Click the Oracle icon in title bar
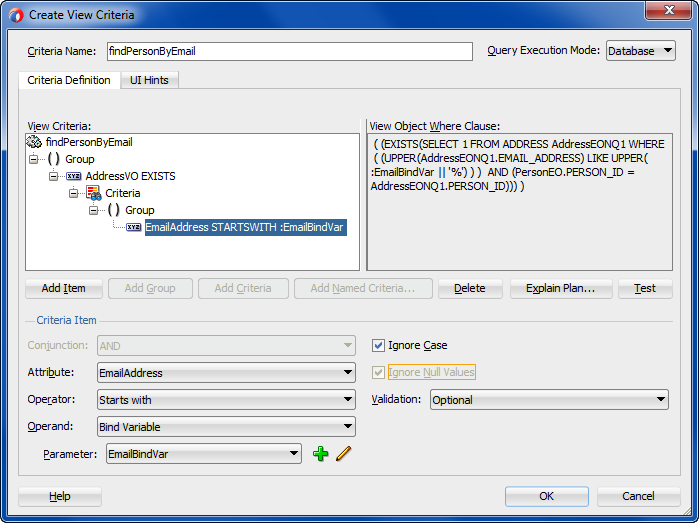Screen dimensions: 699x523 click(x=16, y=15)
